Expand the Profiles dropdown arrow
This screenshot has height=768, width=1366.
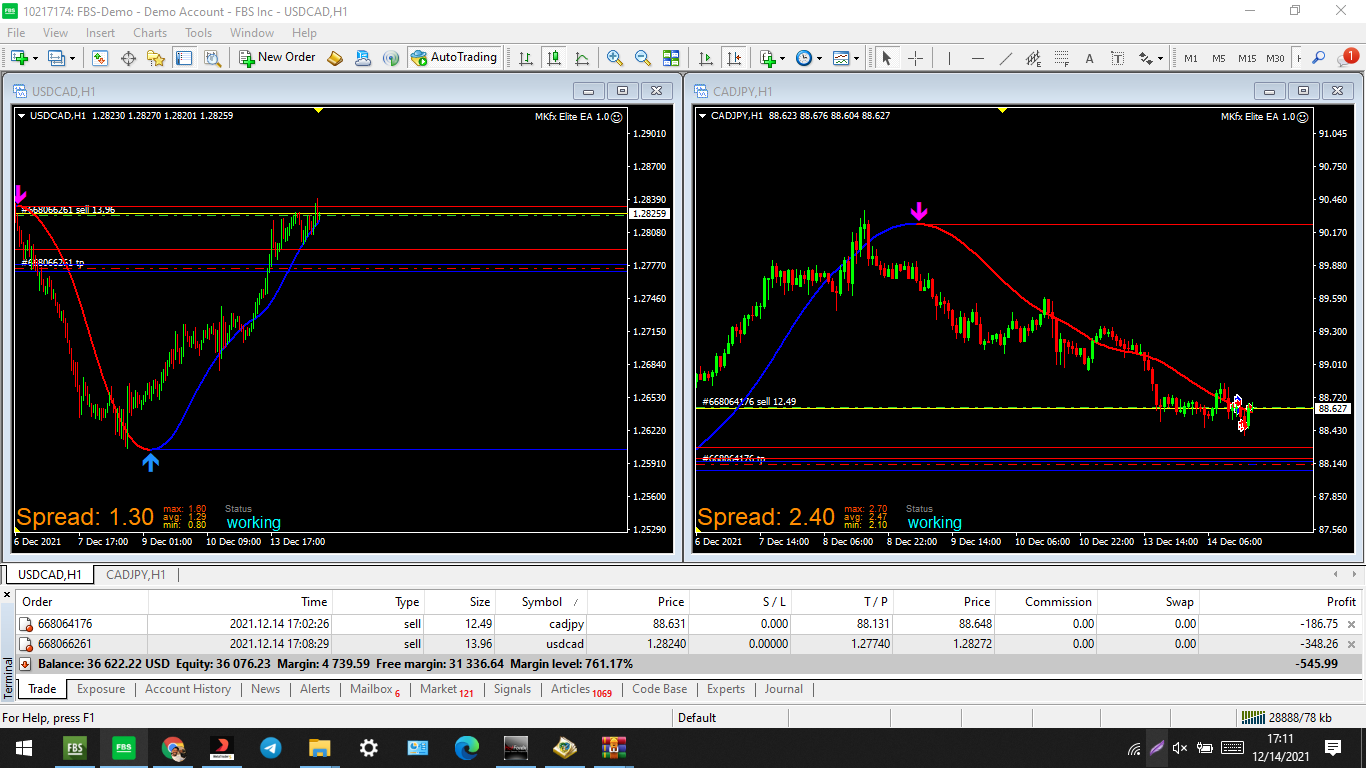[x=73, y=58]
